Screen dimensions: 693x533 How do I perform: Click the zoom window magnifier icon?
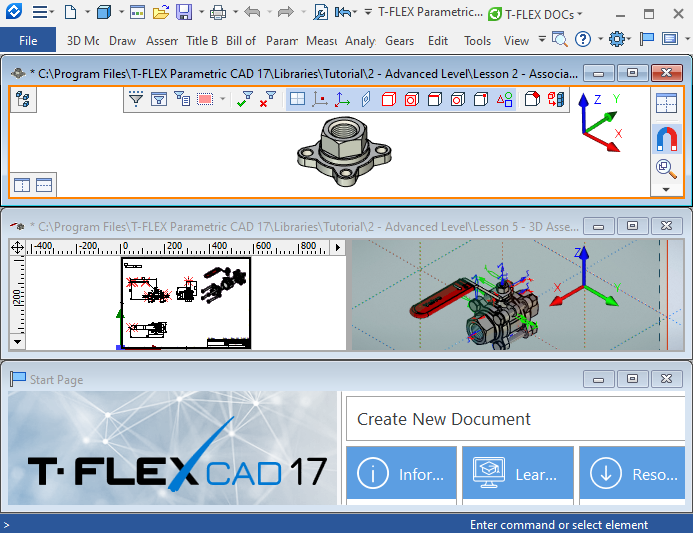666,168
